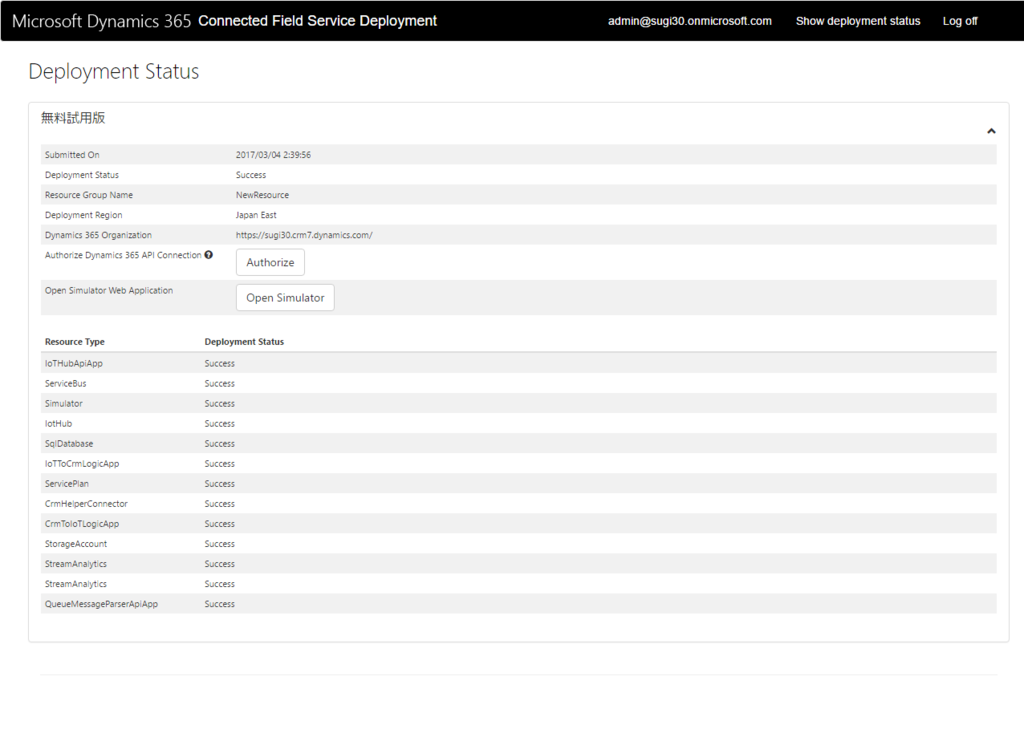Click the Deployment Status column header in table
The height and width of the screenshot is (733, 1024).
[244, 342]
